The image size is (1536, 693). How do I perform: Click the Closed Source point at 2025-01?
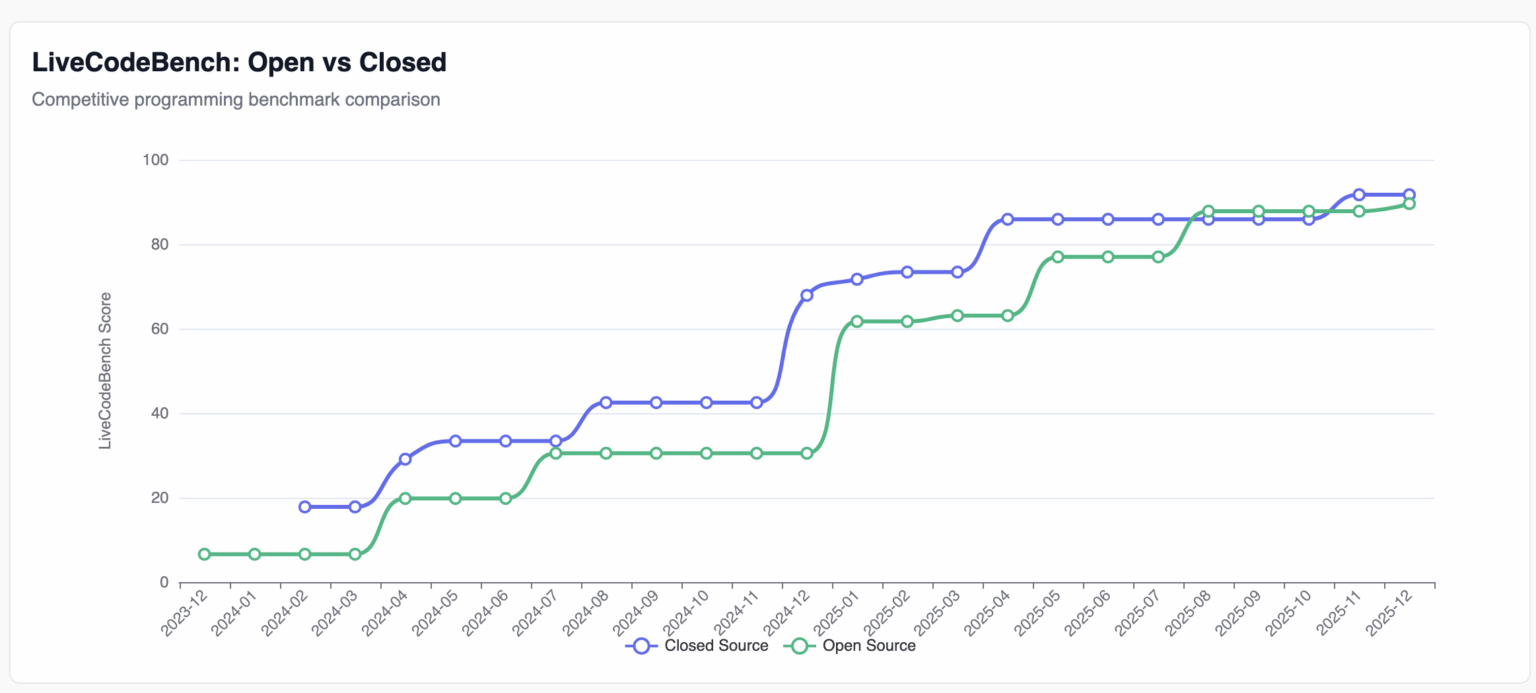point(857,279)
